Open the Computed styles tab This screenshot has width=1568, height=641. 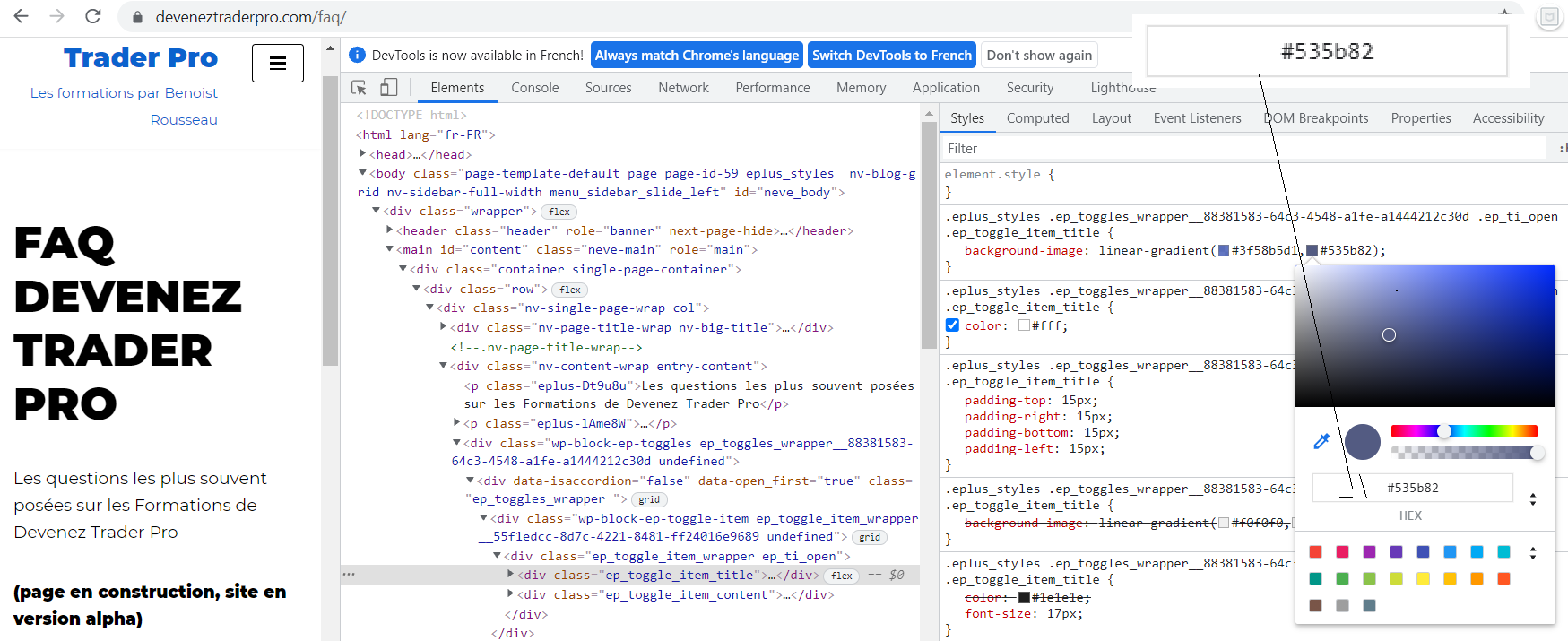tap(1037, 118)
